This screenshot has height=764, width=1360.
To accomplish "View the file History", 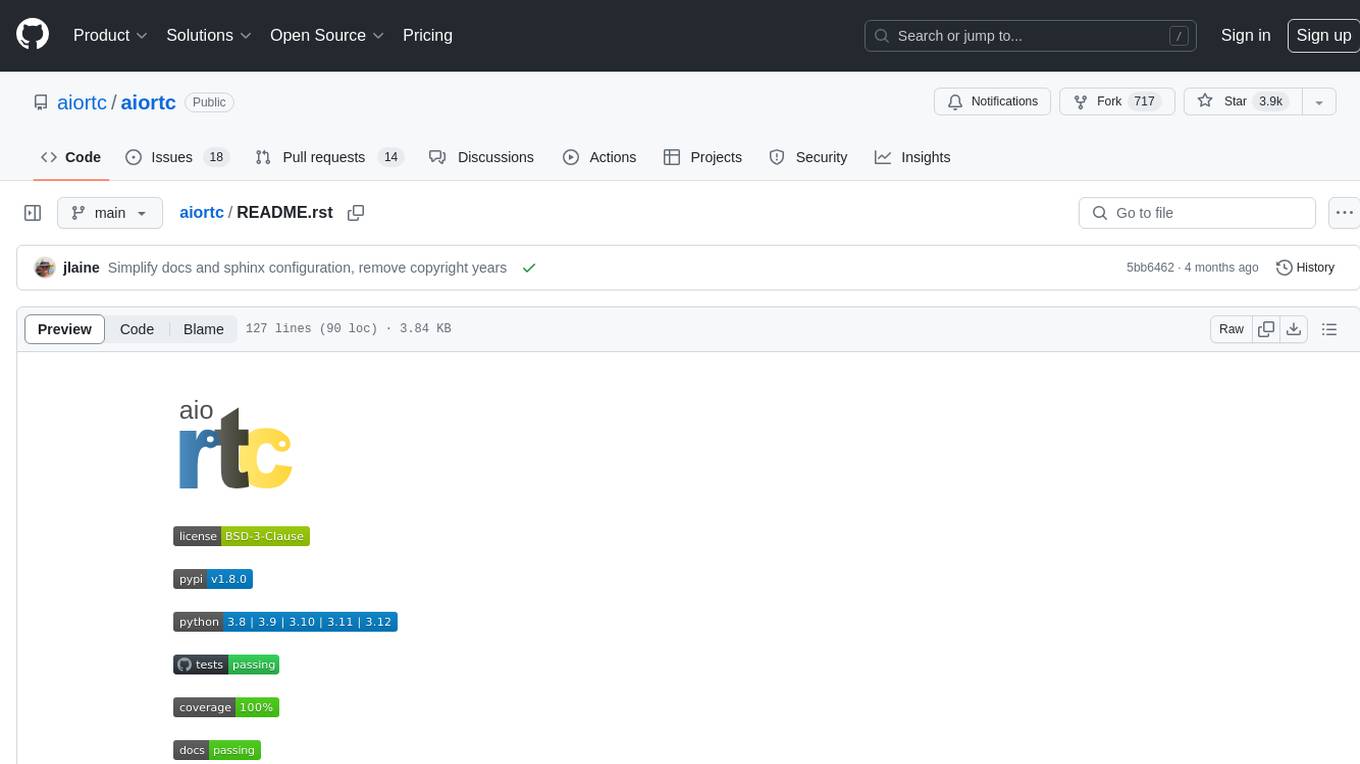I will 1305,267.
